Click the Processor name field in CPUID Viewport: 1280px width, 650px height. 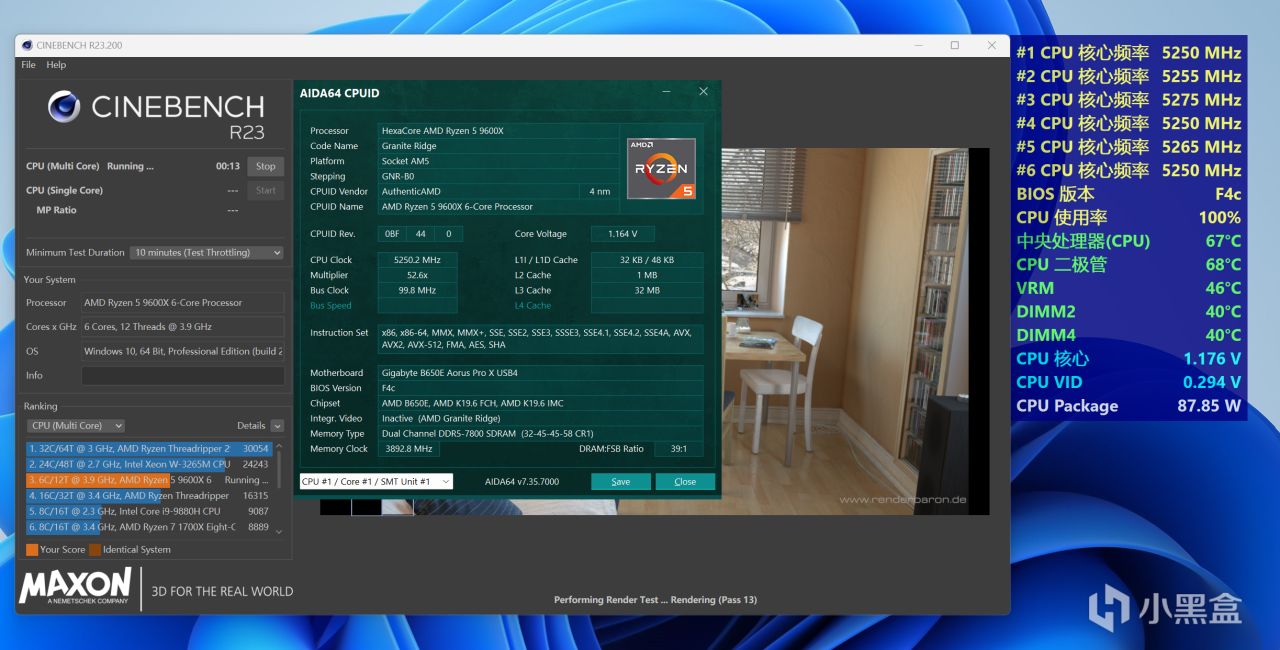point(498,131)
